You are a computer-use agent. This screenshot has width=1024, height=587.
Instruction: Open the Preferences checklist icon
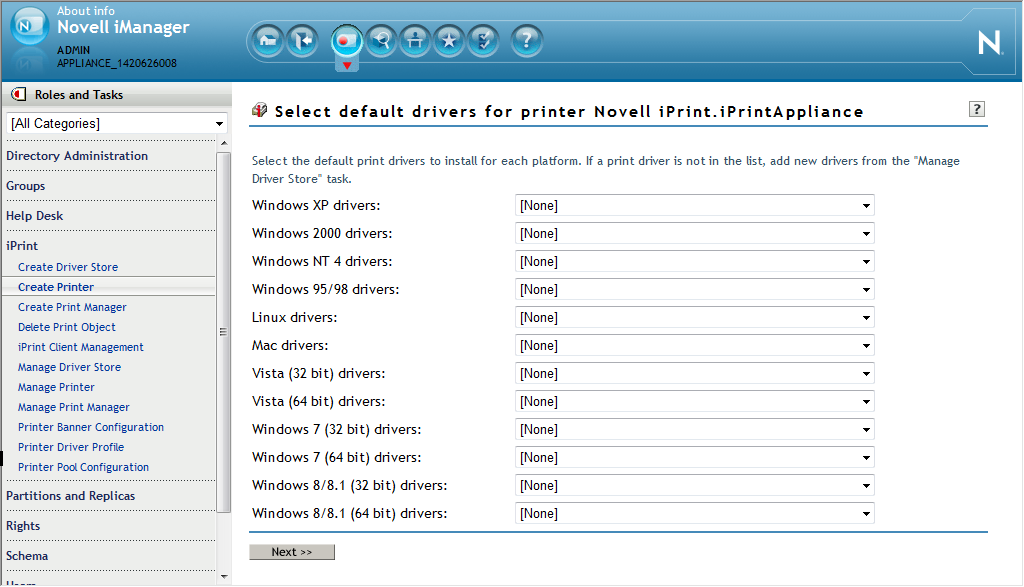483,41
